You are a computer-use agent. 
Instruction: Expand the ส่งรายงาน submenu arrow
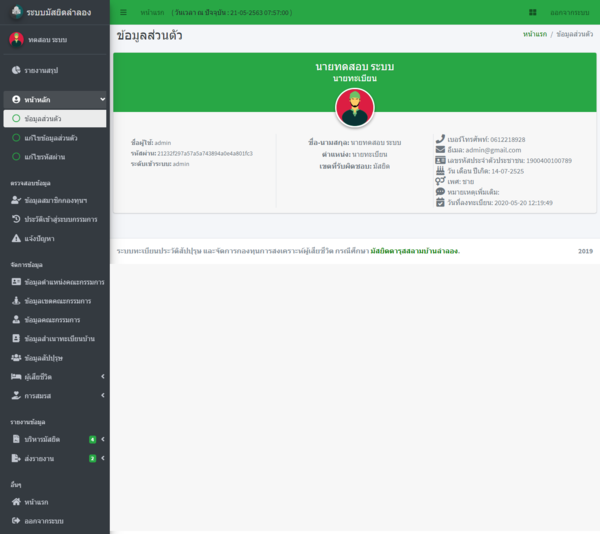pos(103,458)
